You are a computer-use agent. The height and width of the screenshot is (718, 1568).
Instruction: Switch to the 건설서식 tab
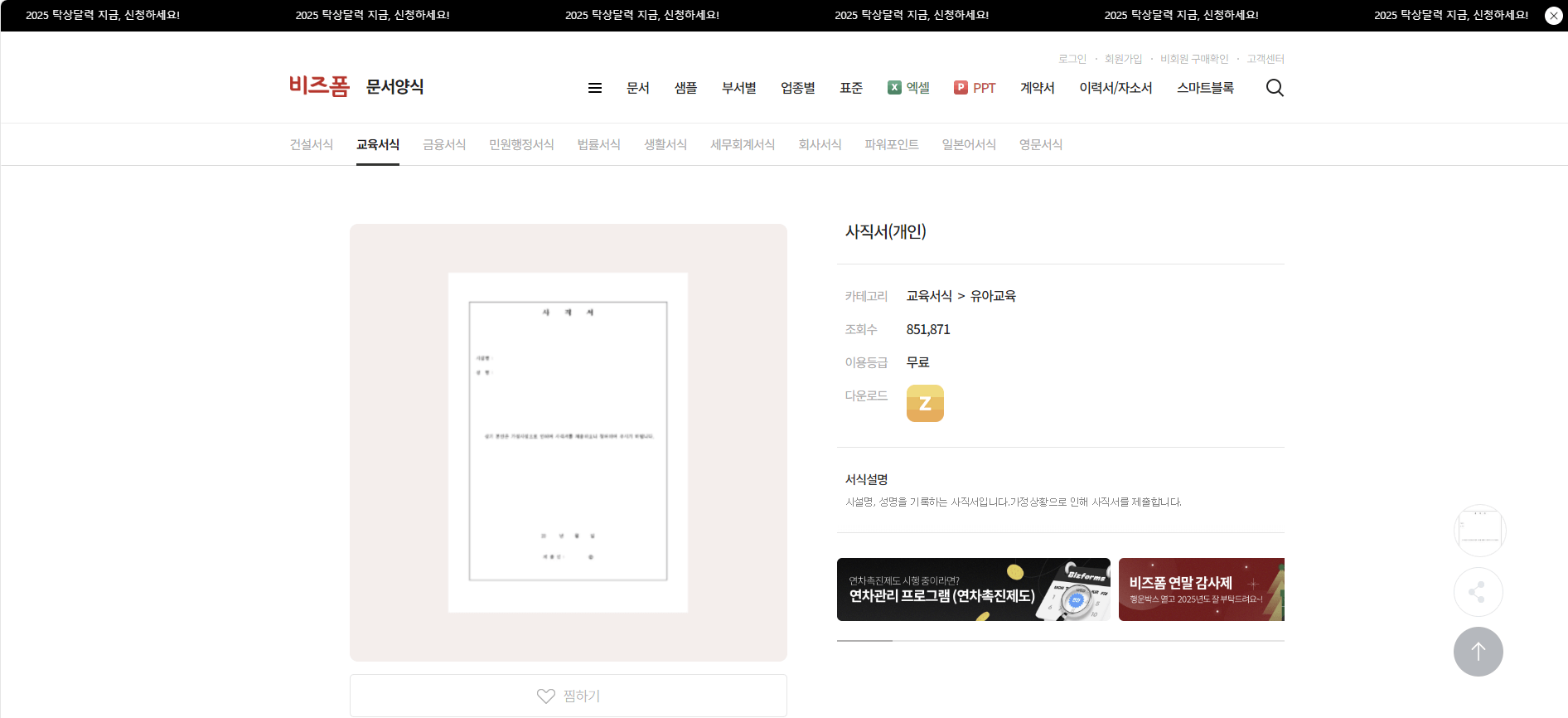point(312,144)
